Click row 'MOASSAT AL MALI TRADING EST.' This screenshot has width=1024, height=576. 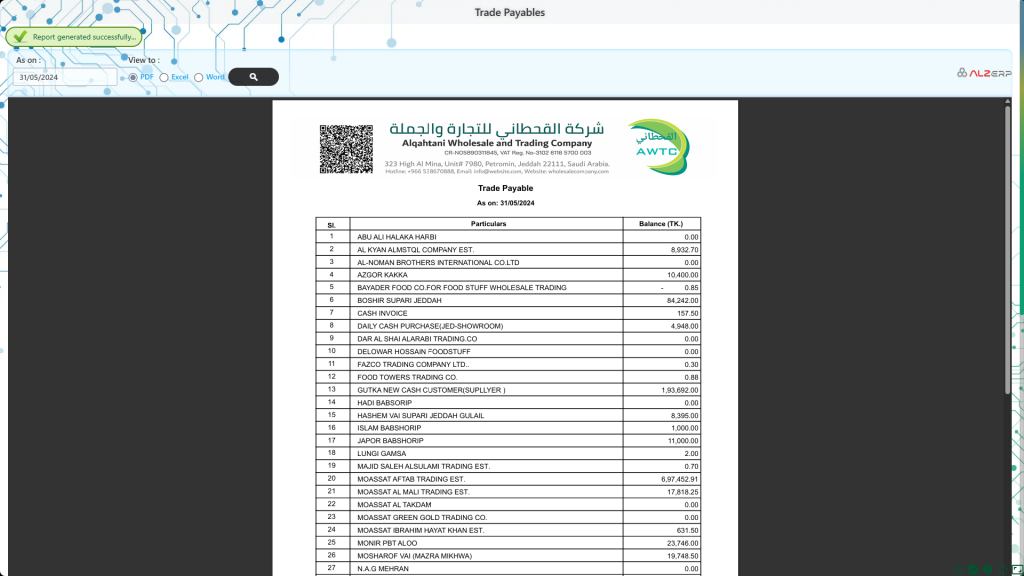point(508,492)
